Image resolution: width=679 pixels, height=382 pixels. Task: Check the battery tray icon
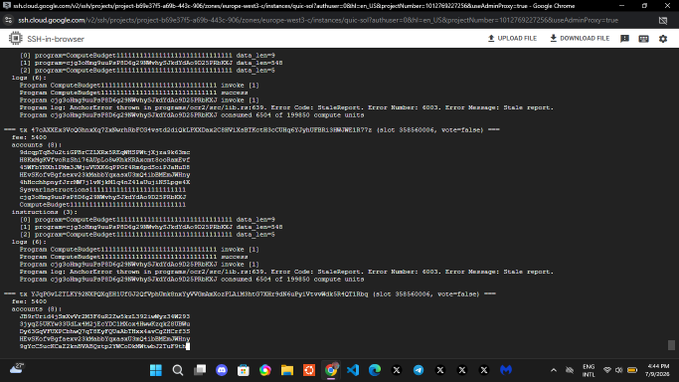(x=632, y=370)
